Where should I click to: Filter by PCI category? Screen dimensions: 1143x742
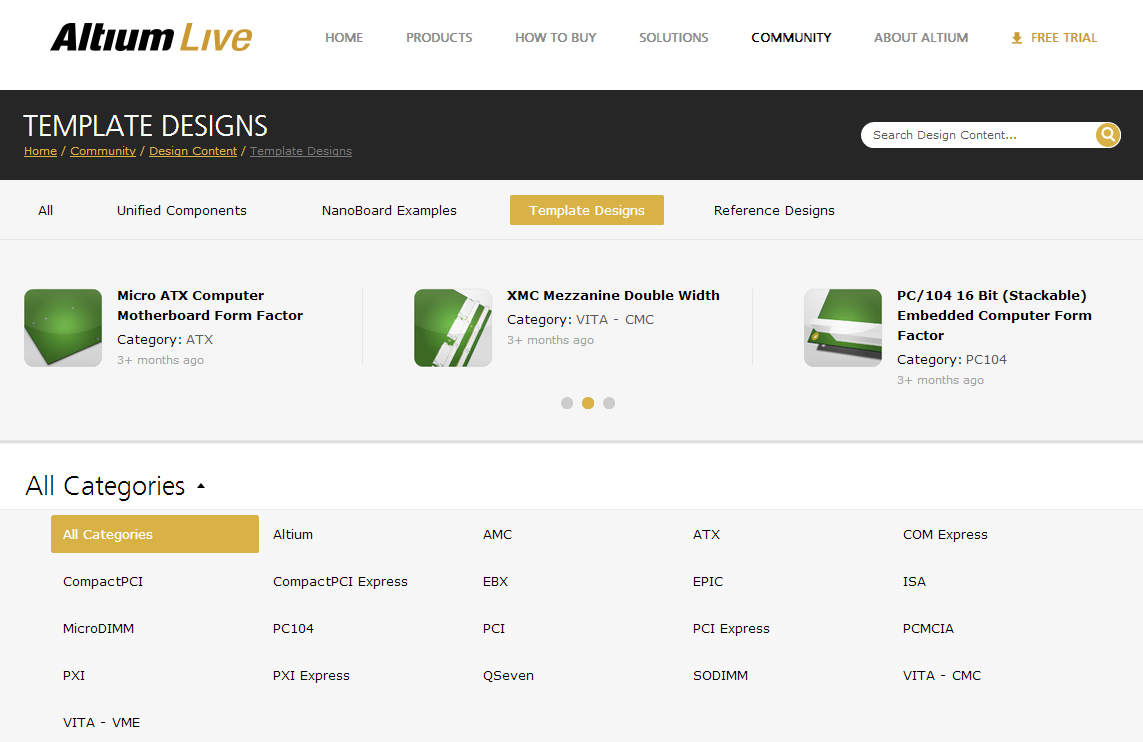pos(494,628)
